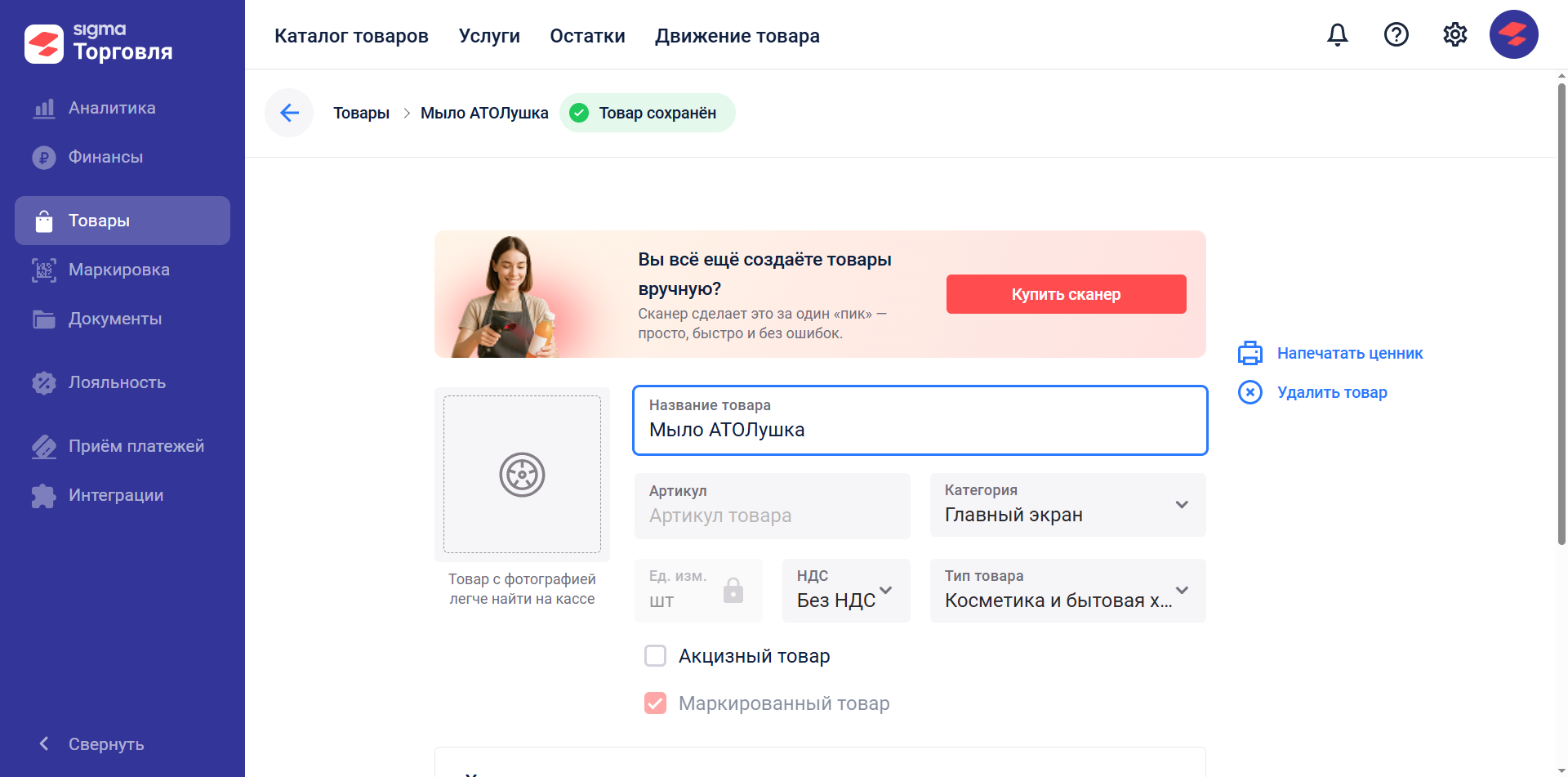Screen dimensions: 1568x777
Task: Expand the Категория dropdown
Action: pyautogui.click(x=1068, y=505)
